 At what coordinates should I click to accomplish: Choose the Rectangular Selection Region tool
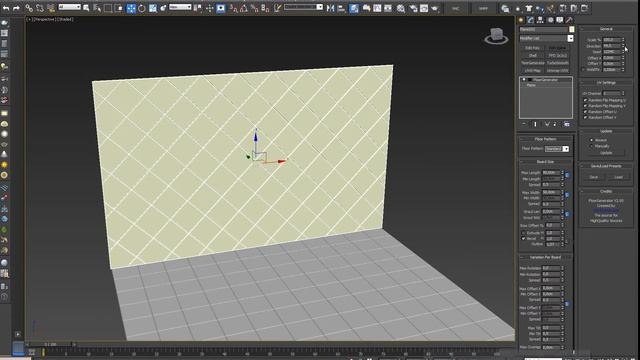tap(108, 8)
